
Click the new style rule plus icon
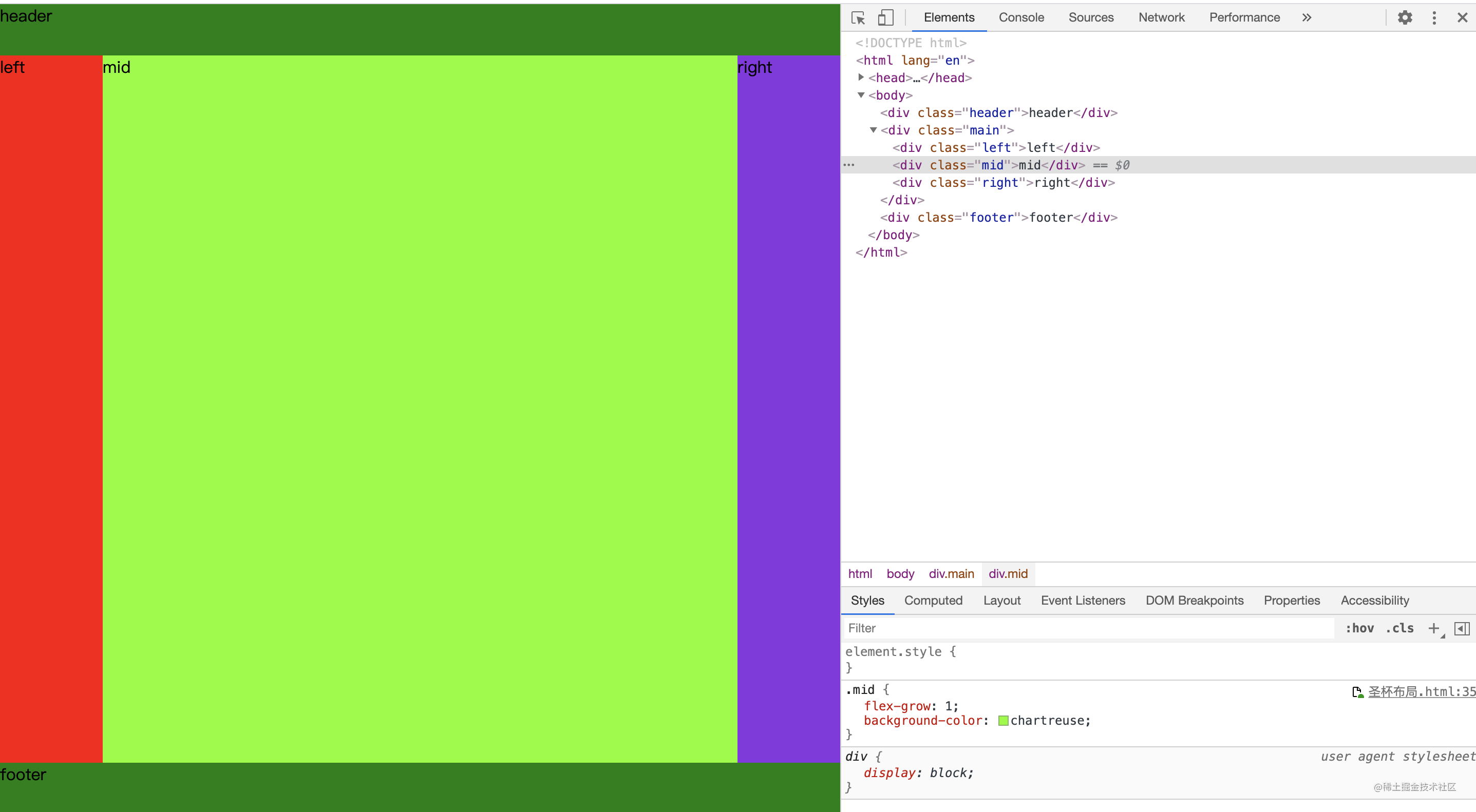pos(1433,628)
